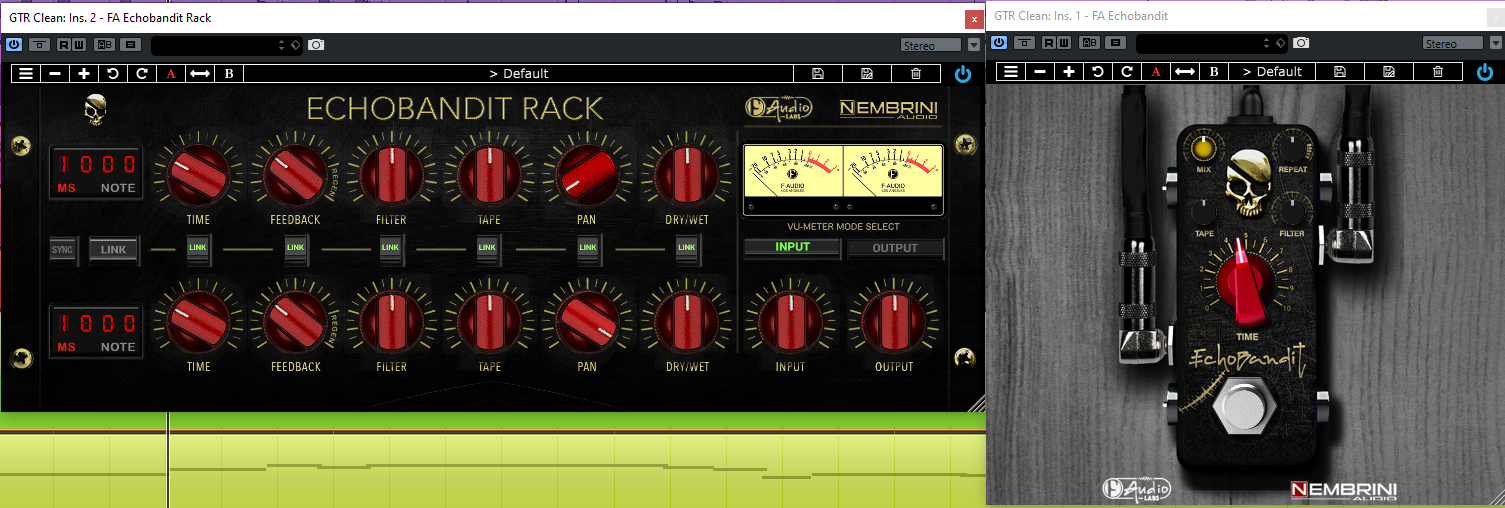The height and width of the screenshot is (508, 1505).
Task: Click the large LINK button next to SYNC
Action: [x=113, y=249]
